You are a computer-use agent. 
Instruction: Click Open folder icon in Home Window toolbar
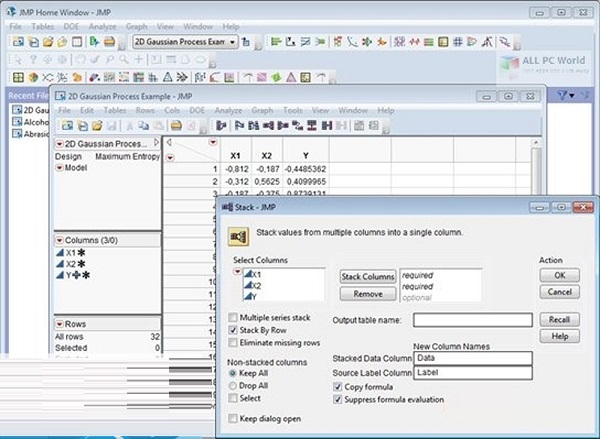(48, 41)
